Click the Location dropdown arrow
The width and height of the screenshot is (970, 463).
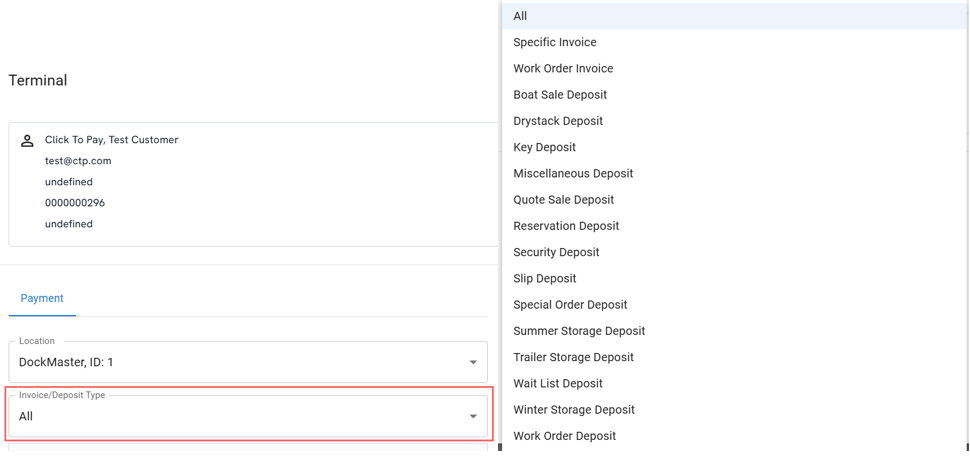473,362
